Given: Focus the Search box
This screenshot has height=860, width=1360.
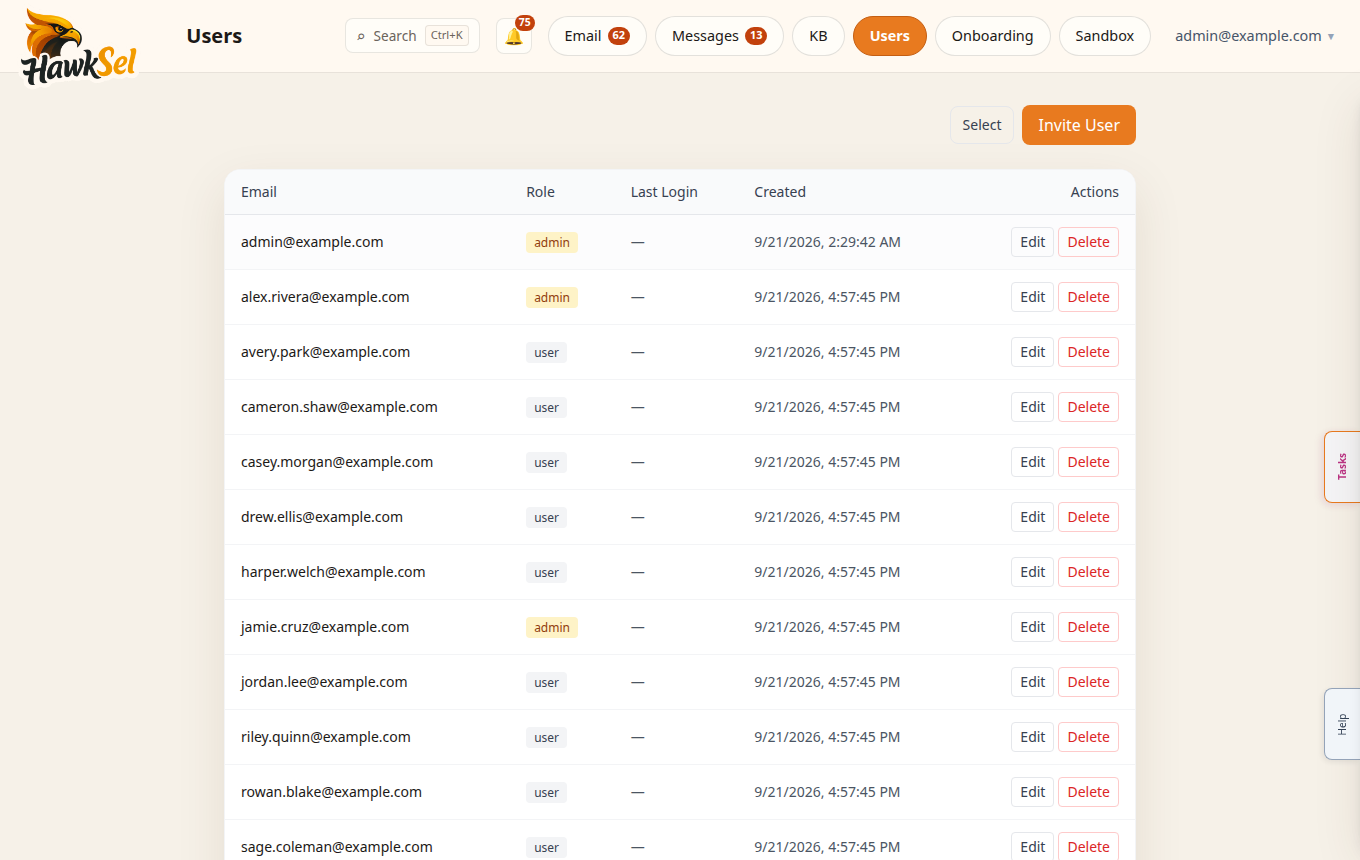Looking at the screenshot, I should (x=412, y=36).
